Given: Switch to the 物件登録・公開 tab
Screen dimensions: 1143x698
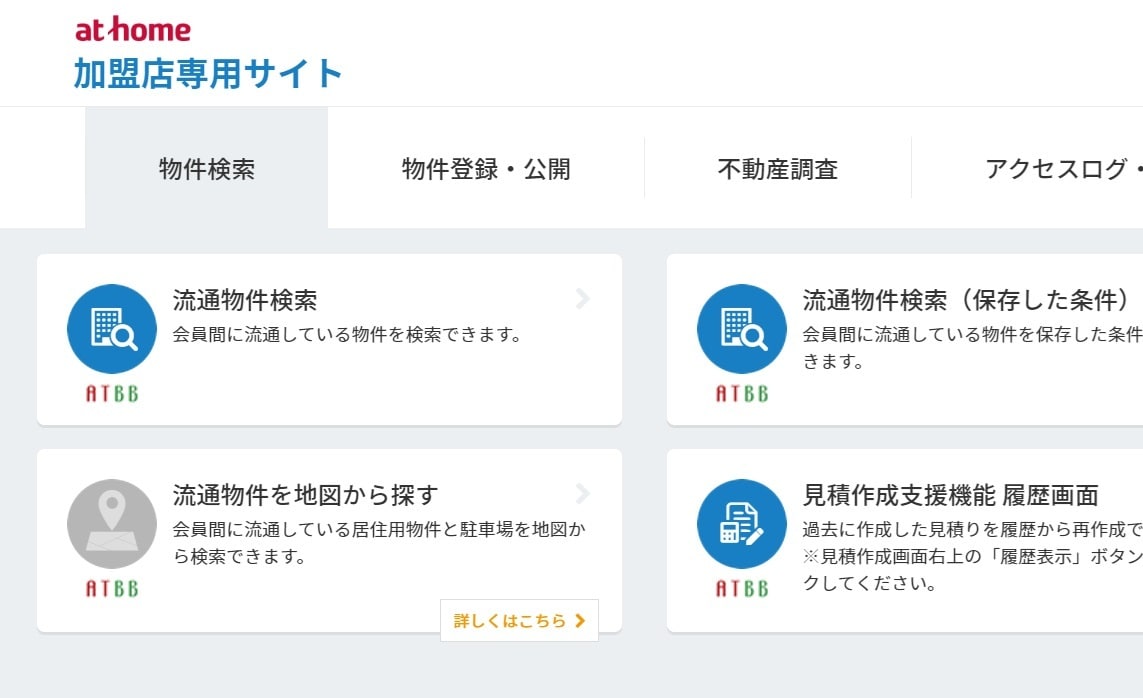Looking at the screenshot, I should coord(486,168).
